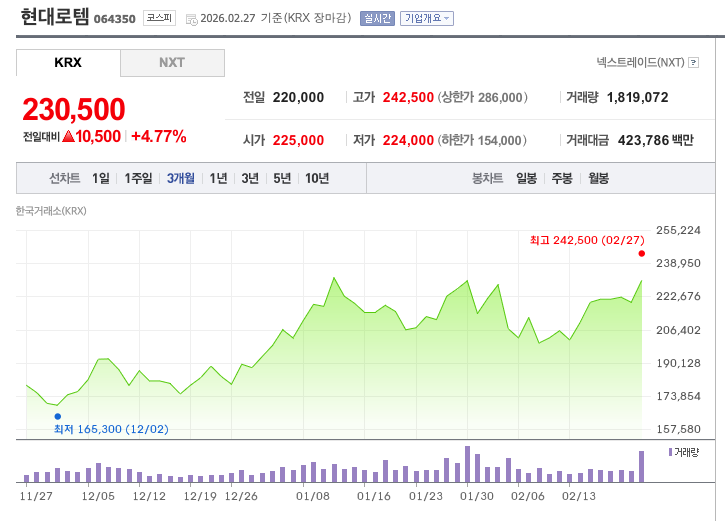
Task: Click the 255,224 price axis label
Action: coord(679,230)
